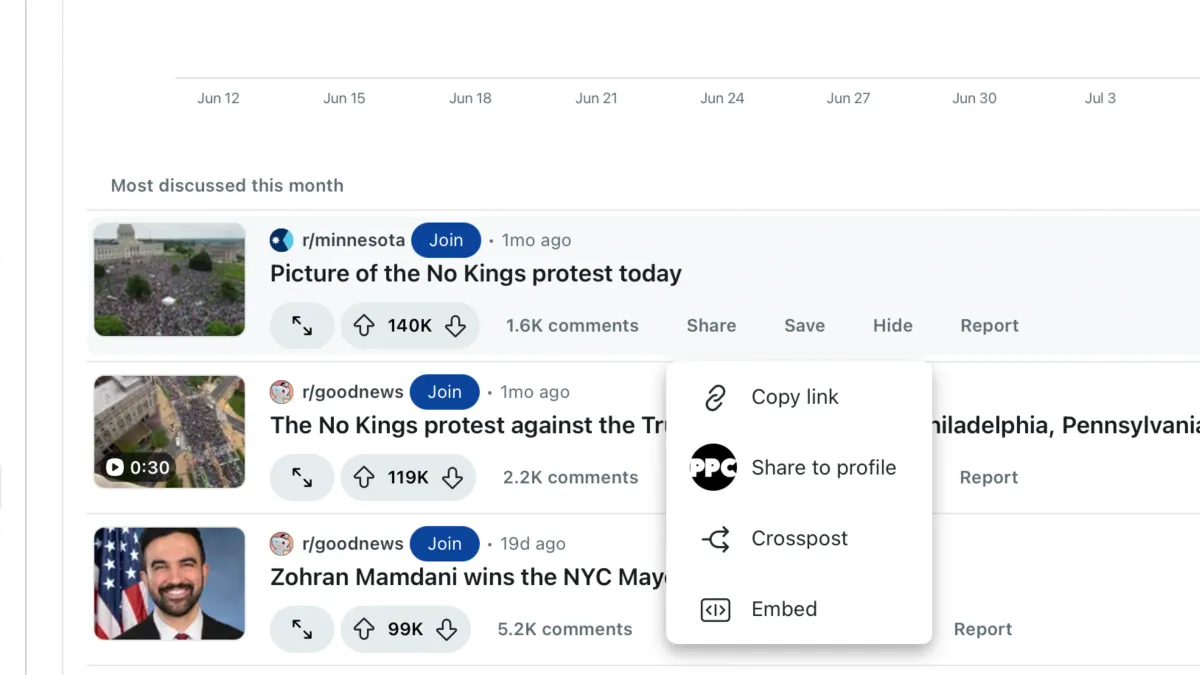The width and height of the screenshot is (1200, 675).
Task: Click the Jun 21 timeline marker
Action: tap(596, 97)
